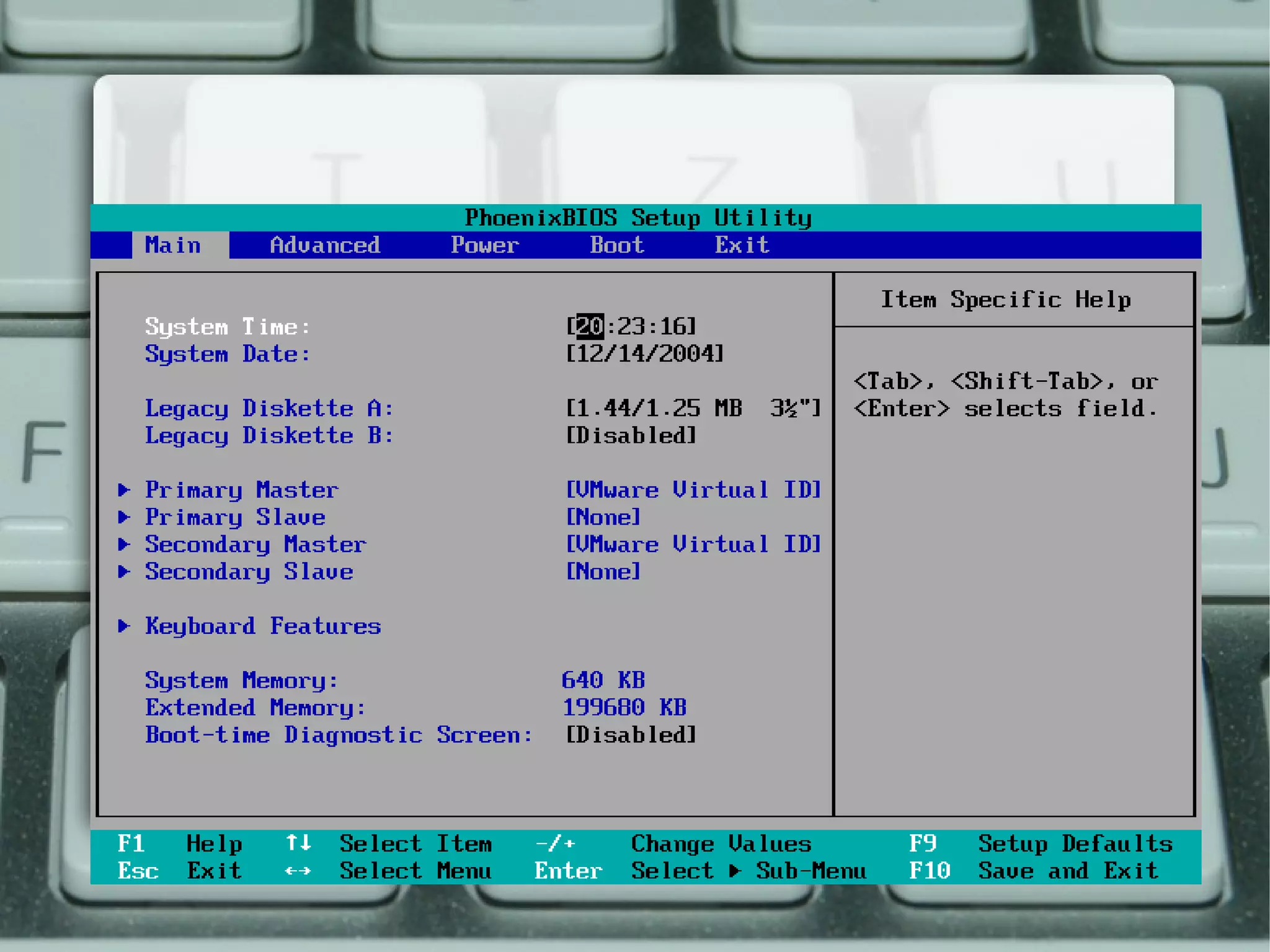Change Legacy Diskette A drive type value

pyautogui.click(x=693, y=408)
